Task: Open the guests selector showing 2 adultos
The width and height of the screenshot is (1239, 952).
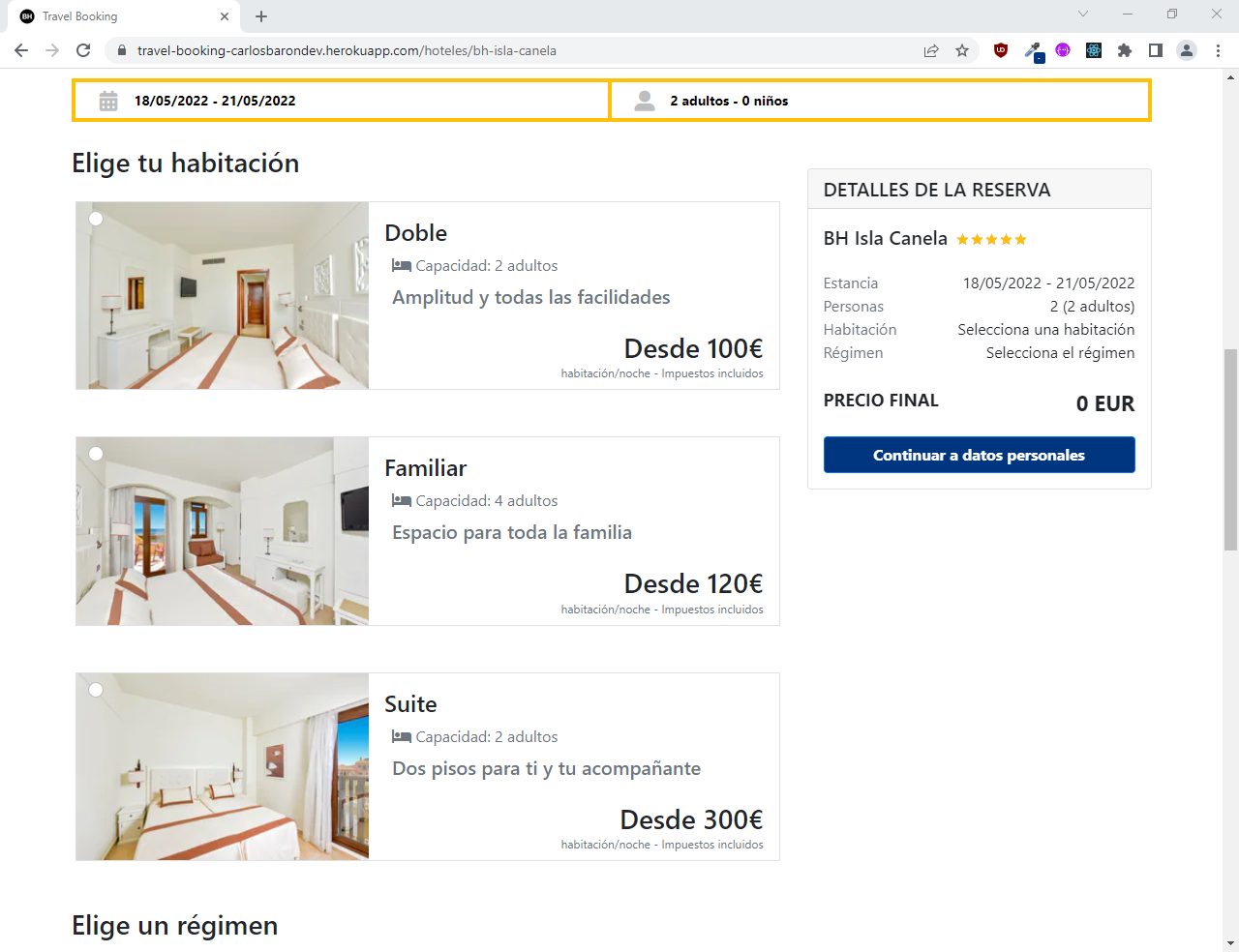Action: tap(879, 101)
